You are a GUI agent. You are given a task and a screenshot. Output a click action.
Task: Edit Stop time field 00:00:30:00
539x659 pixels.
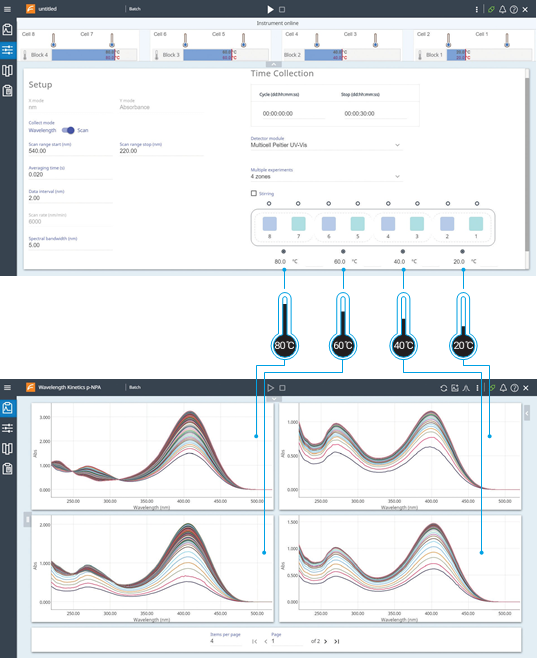coord(375,113)
